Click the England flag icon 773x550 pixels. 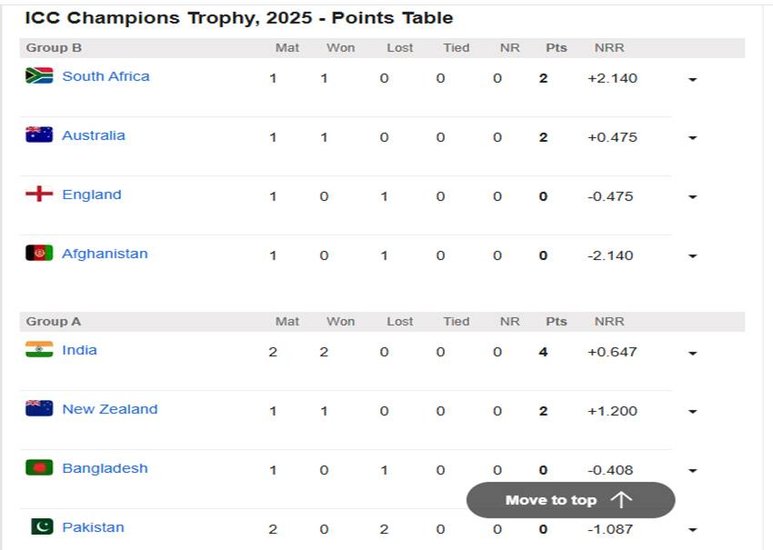click(39, 194)
